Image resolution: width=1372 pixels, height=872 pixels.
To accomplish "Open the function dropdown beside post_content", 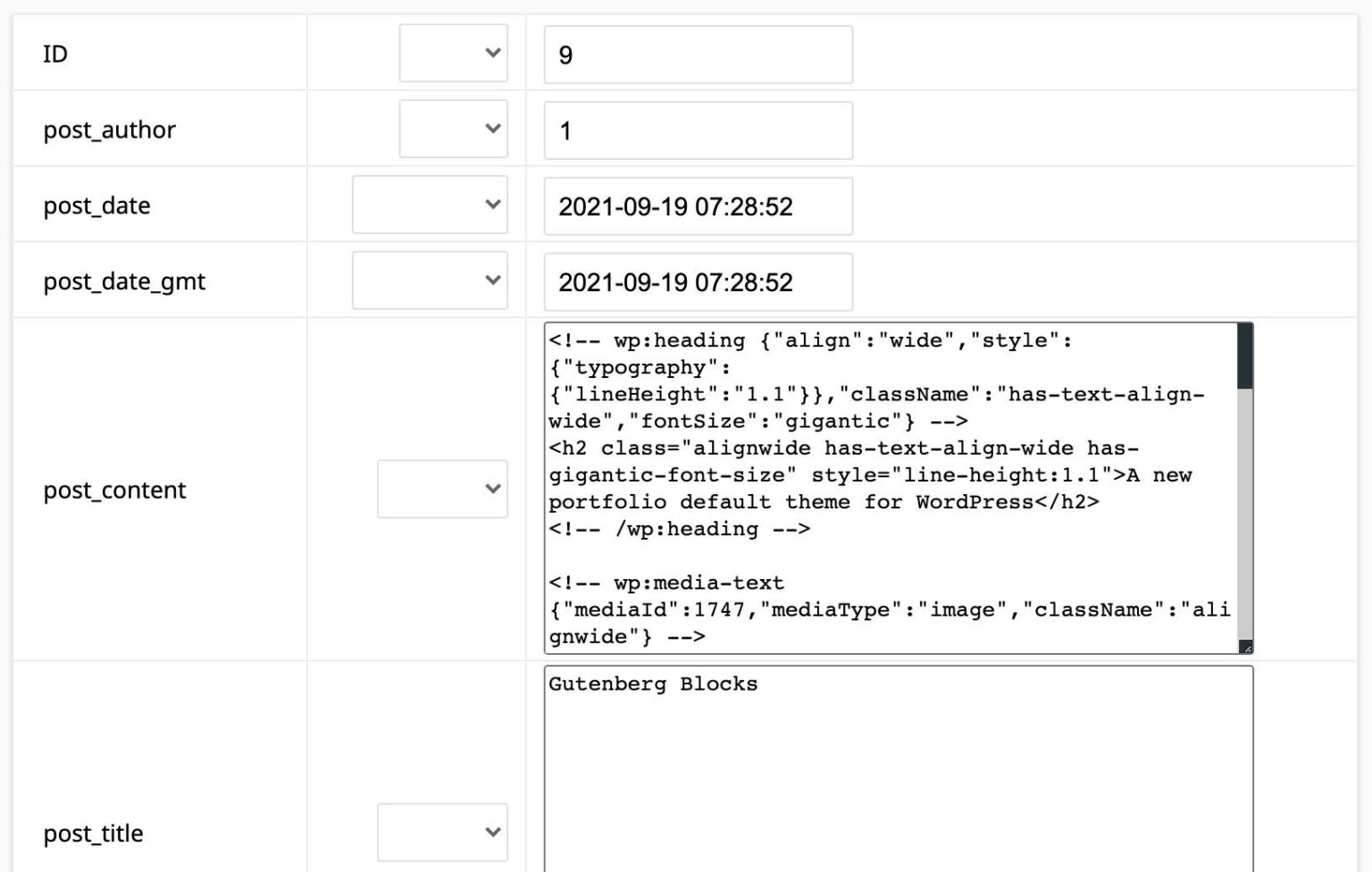I will pos(442,489).
